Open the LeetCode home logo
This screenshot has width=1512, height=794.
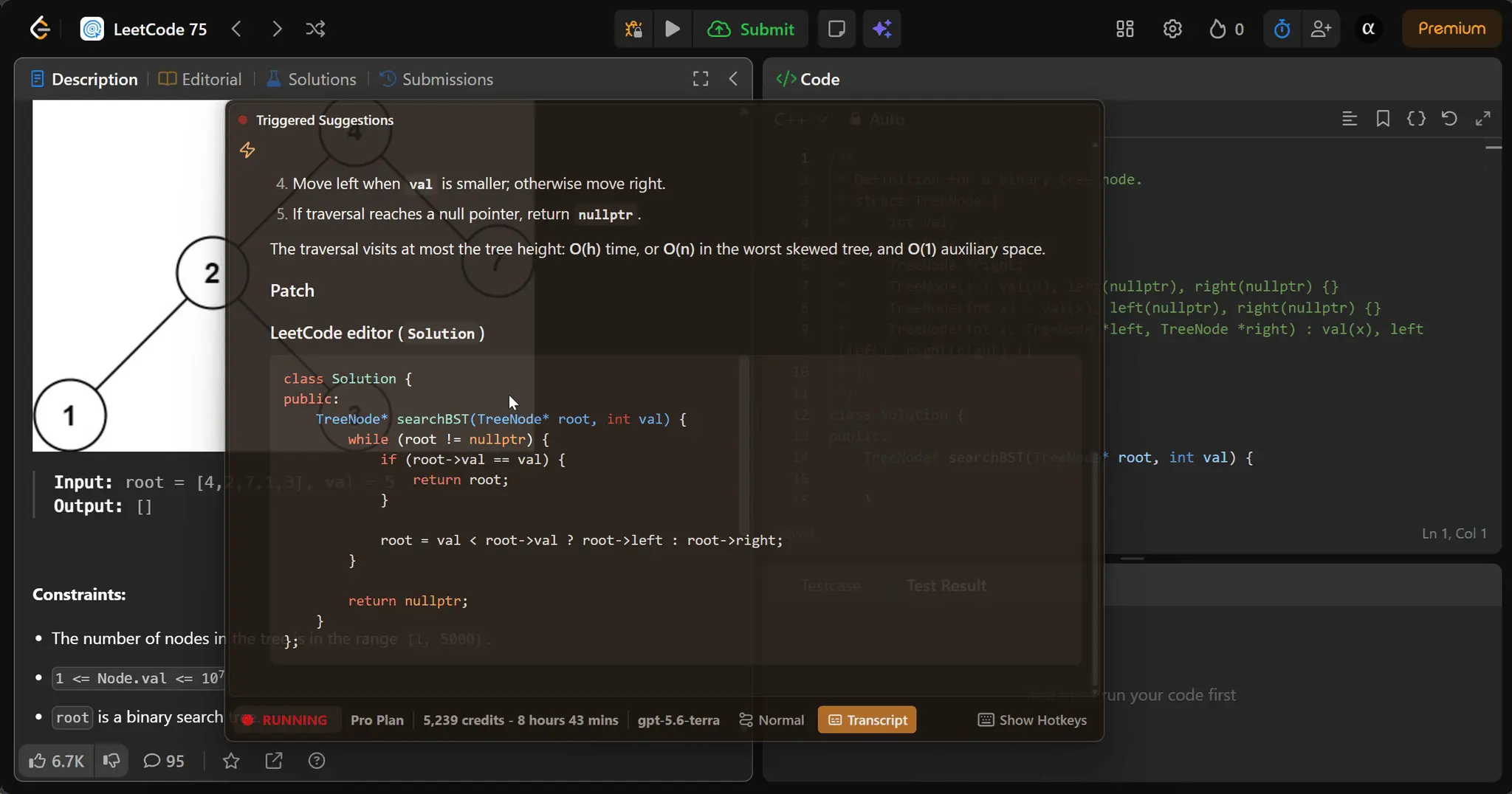coord(40,29)
